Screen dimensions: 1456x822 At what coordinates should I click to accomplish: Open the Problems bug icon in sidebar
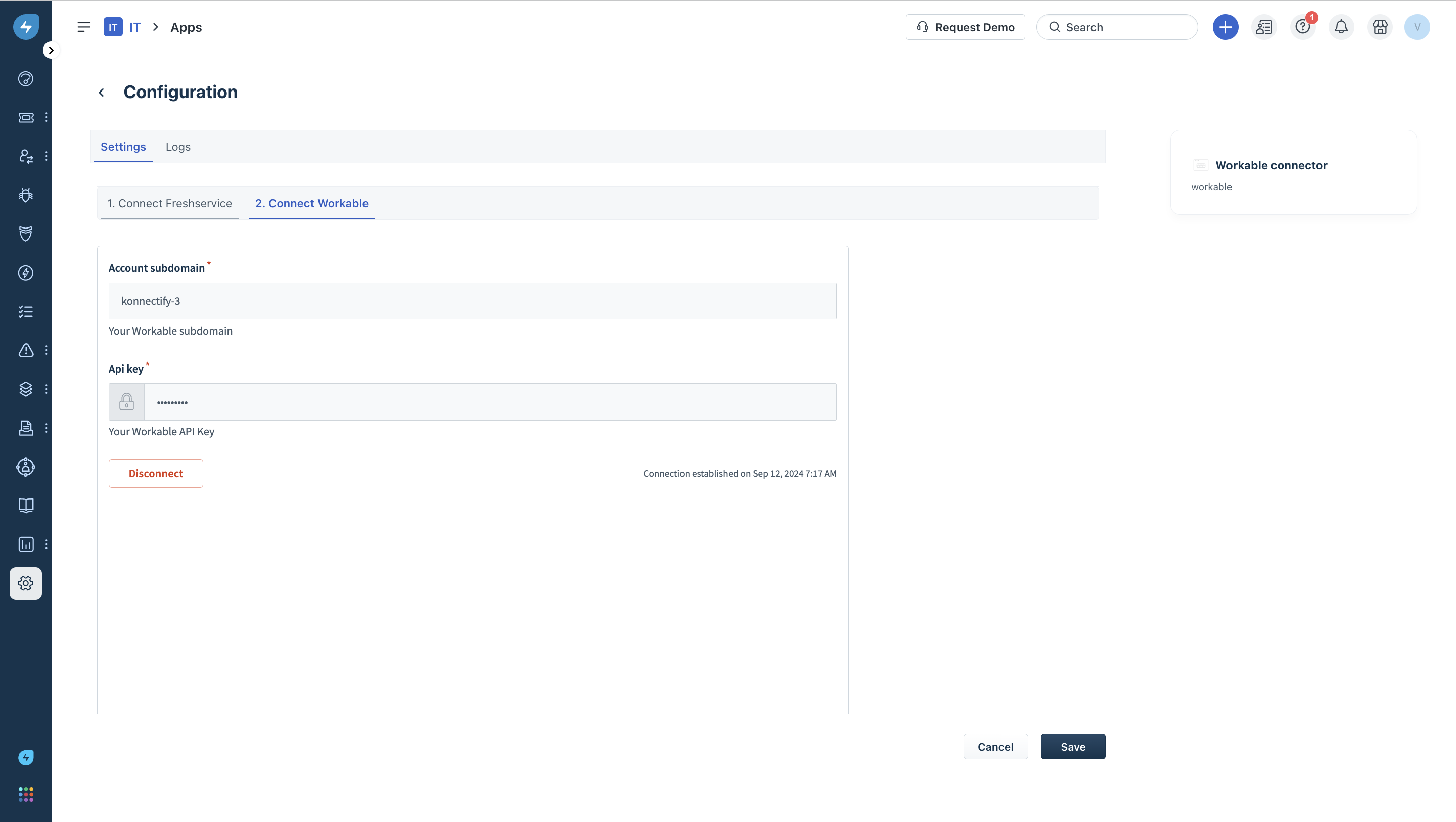click(25, 195)
